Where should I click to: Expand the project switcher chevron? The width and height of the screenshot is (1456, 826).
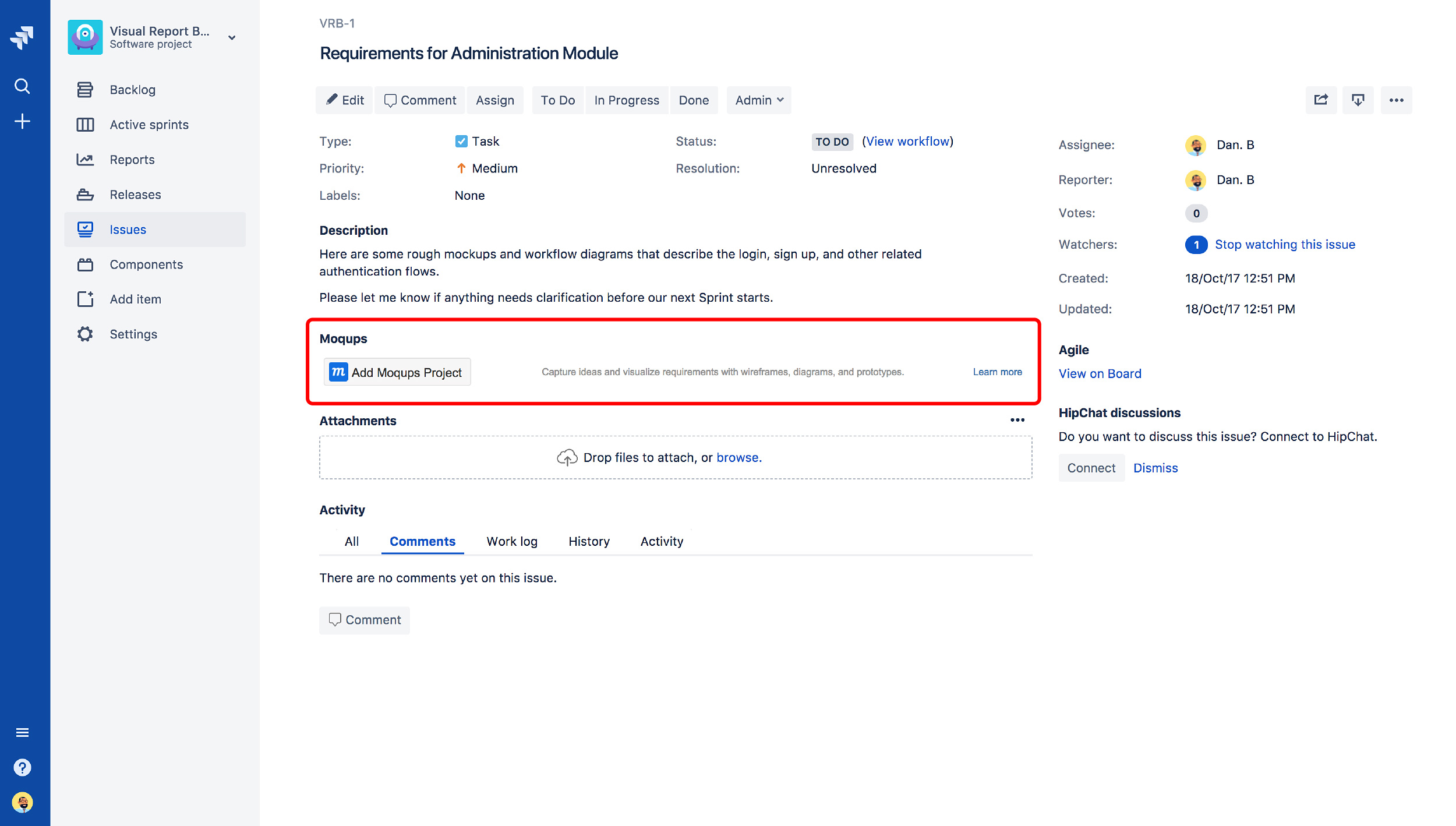coord(231,37)
